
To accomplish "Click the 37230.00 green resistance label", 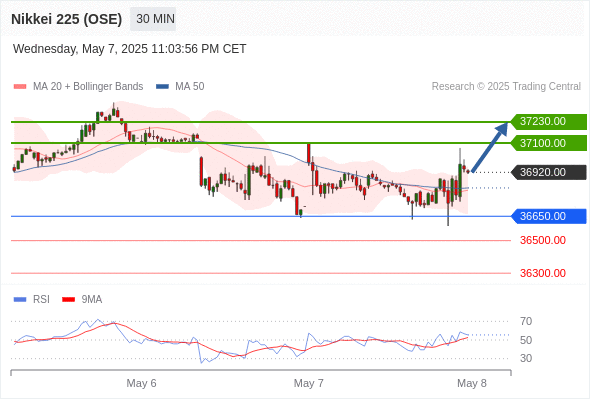I will pos(549,122).
